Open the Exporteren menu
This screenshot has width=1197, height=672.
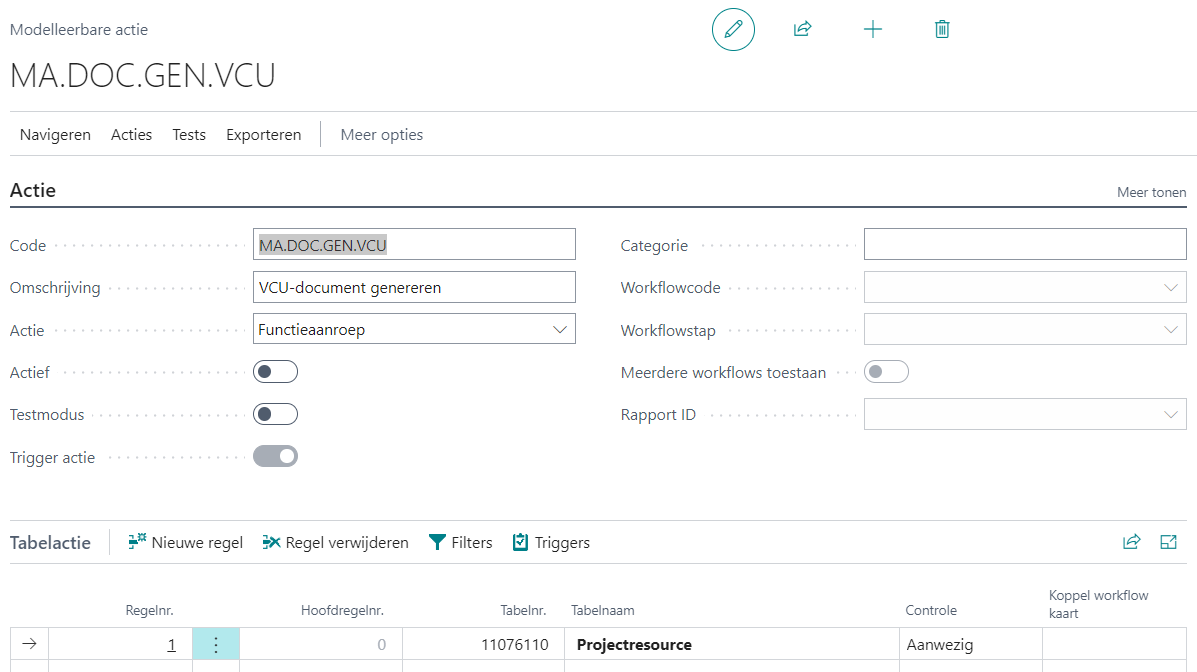click(x=263, y=134)
